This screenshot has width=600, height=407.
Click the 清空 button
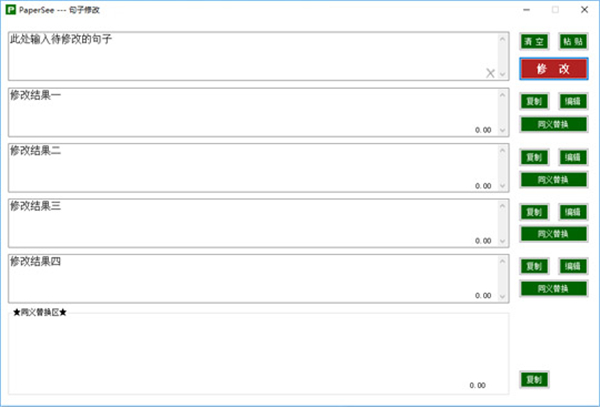(534, 43)
